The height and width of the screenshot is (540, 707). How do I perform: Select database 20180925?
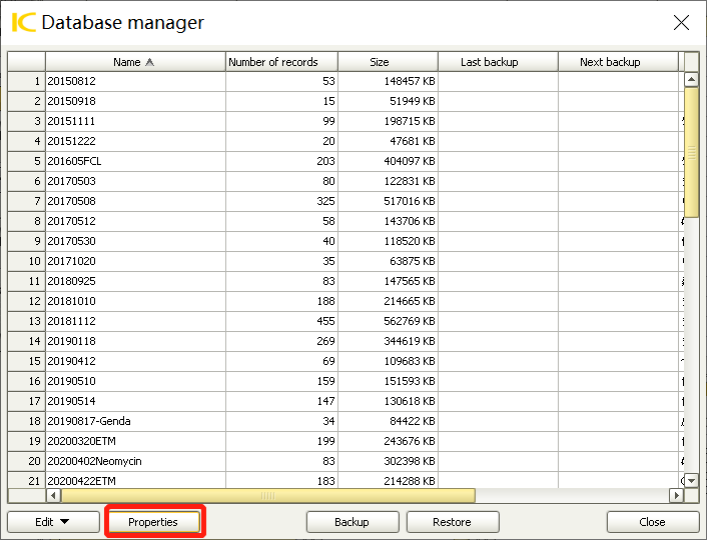[x=135, y=281]
